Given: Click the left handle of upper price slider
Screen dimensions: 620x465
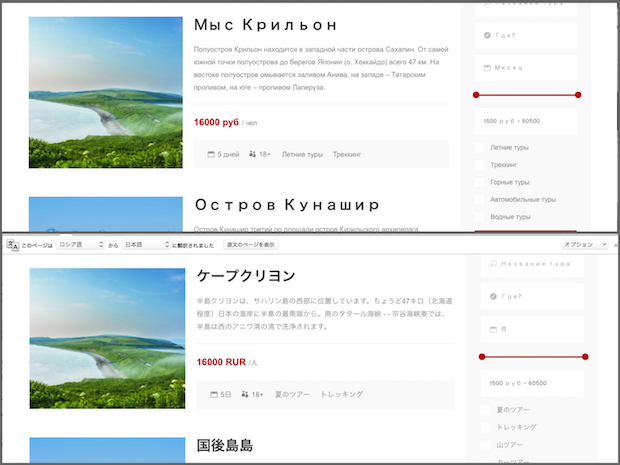Looking at the screenshot, I should 478,95.
